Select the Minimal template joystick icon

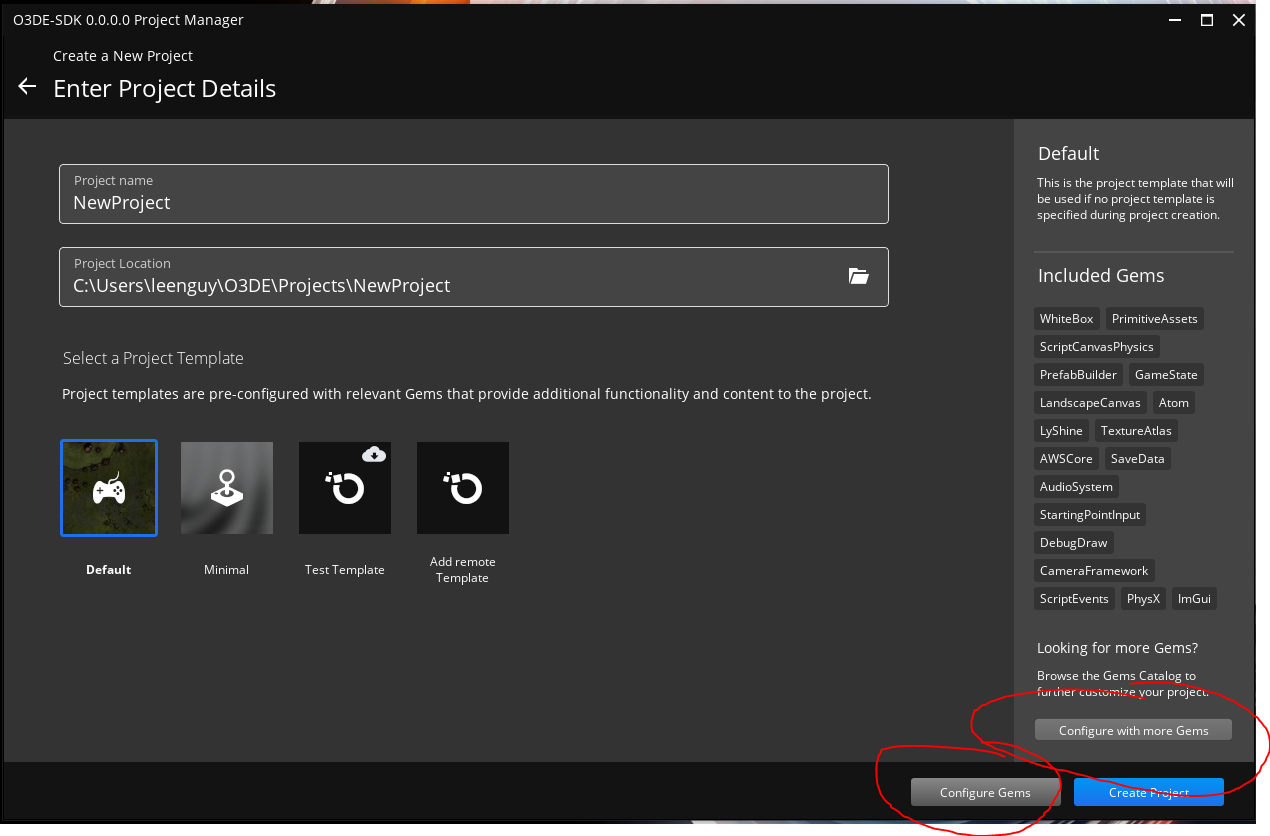[226, 487]
